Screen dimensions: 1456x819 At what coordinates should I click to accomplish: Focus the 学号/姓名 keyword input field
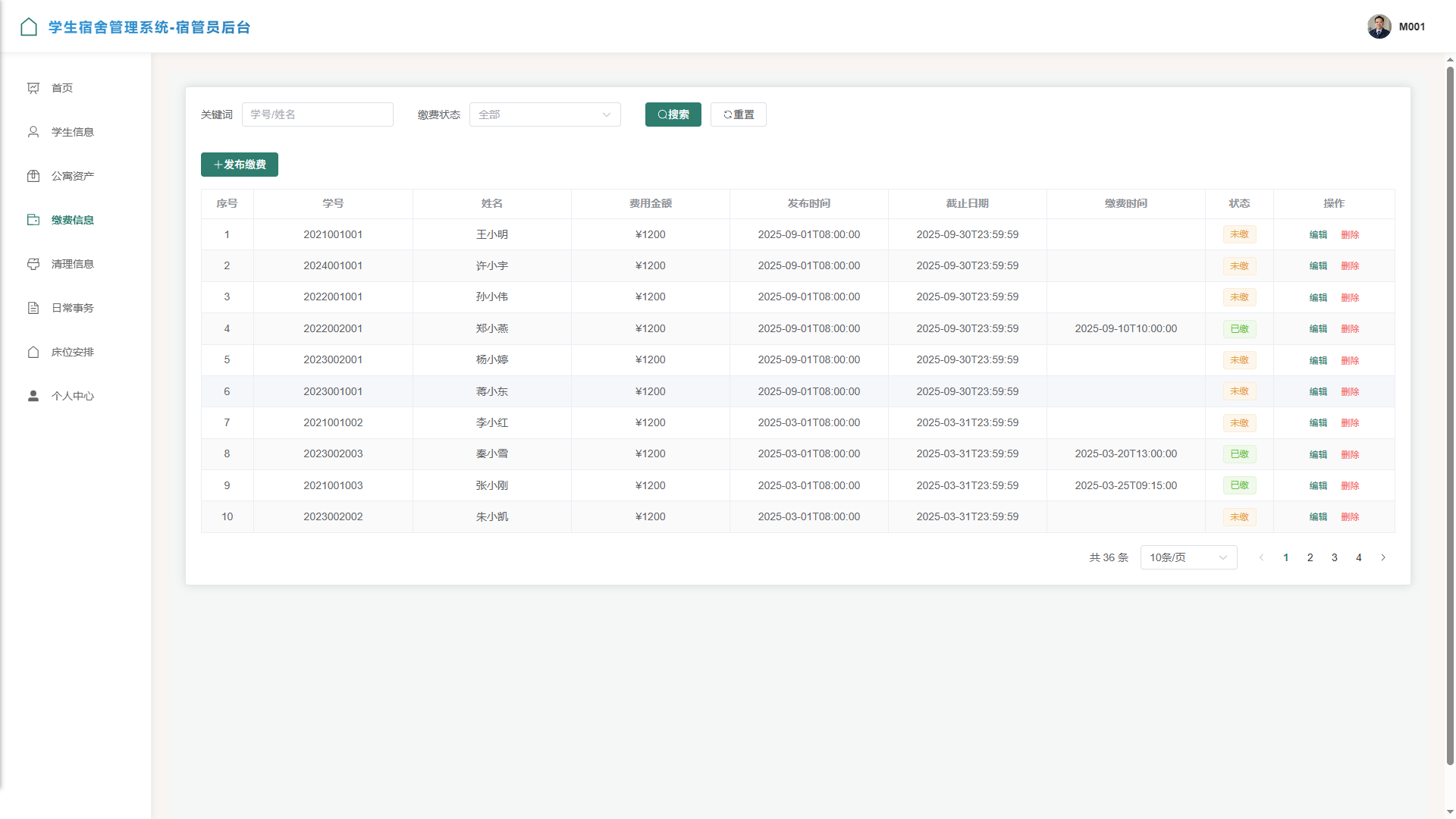pyautogui.click(x=317, y=115)
